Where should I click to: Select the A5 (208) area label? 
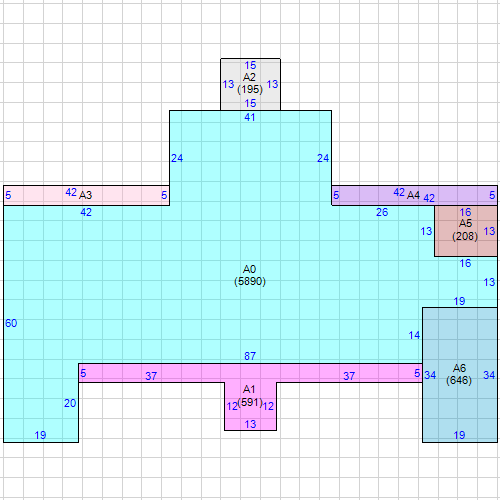465,230
